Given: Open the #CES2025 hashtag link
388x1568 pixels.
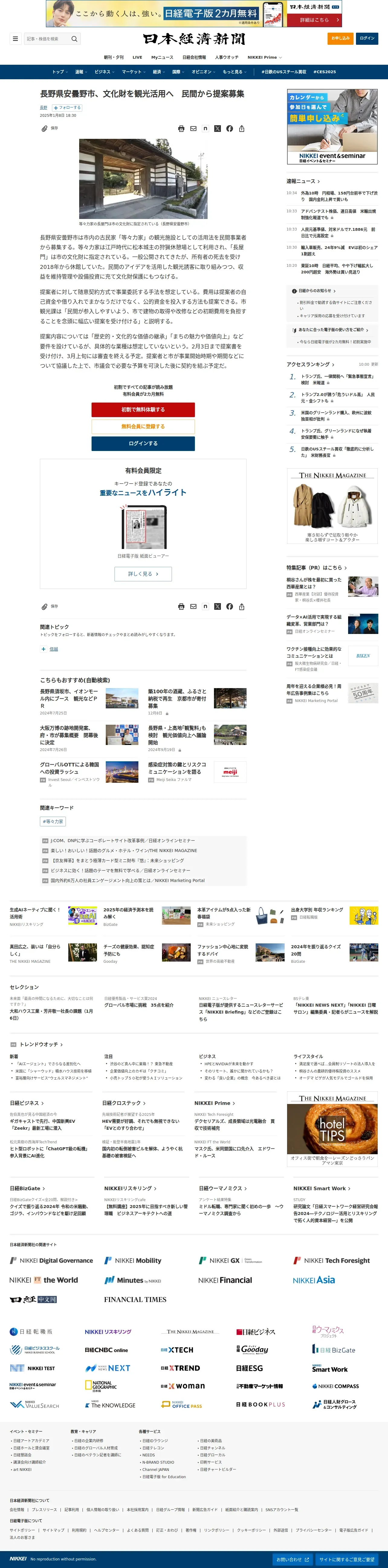Looking at the screenshot, I should tap(325, 72).
